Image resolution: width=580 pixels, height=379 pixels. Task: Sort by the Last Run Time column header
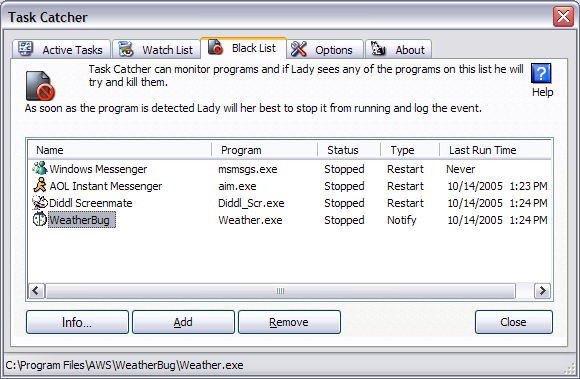click(x=495, y=150)
